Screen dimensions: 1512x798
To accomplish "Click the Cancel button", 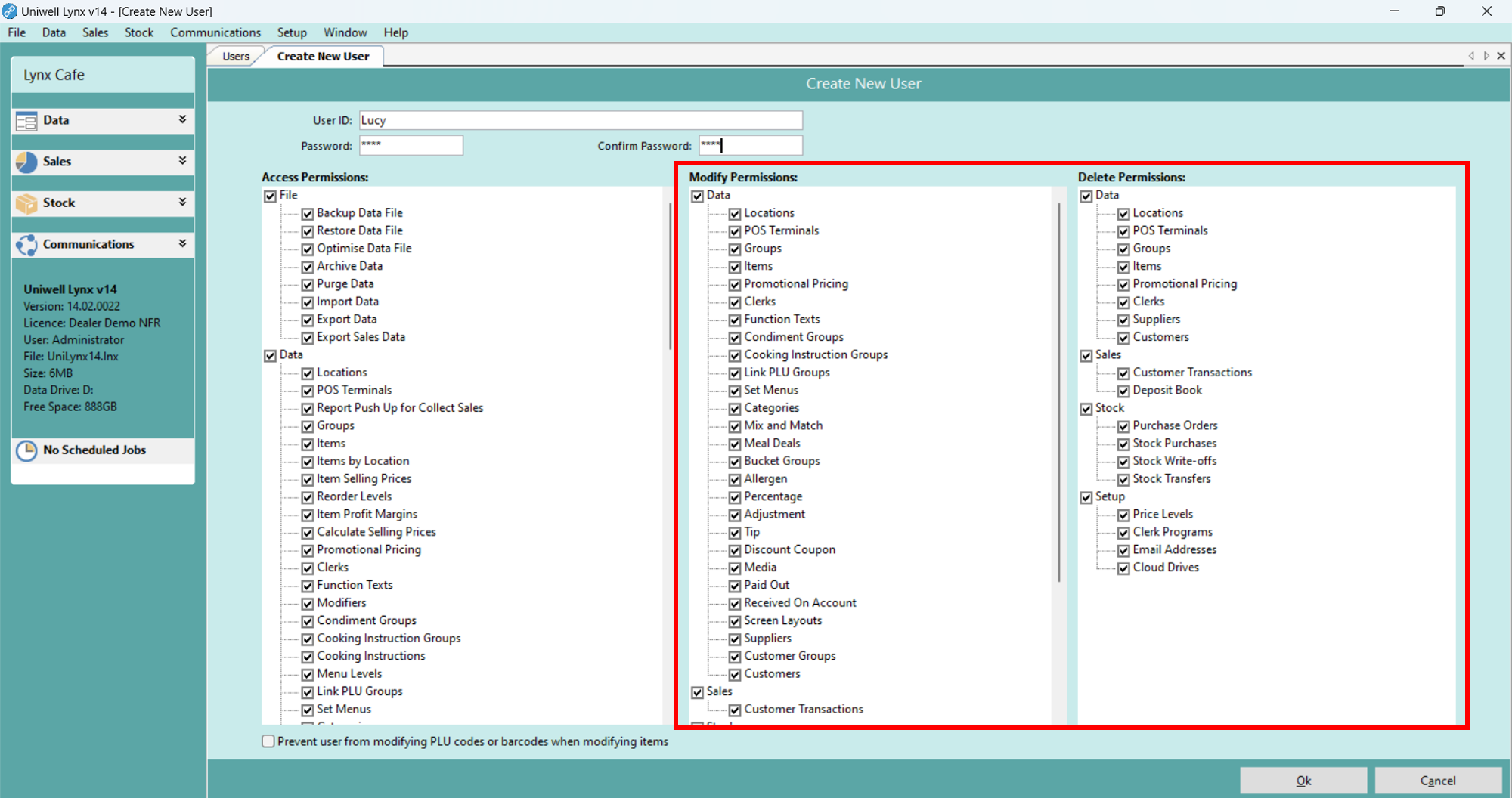I will click(1438, 781).
